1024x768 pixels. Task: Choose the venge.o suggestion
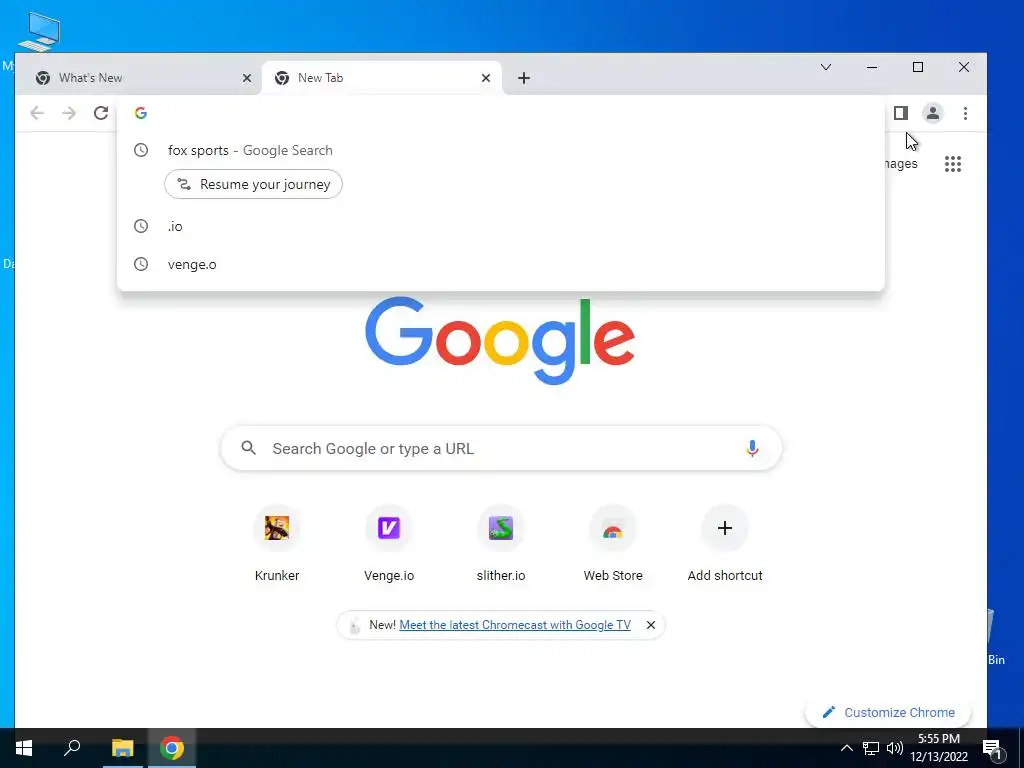tap(500, 264)
